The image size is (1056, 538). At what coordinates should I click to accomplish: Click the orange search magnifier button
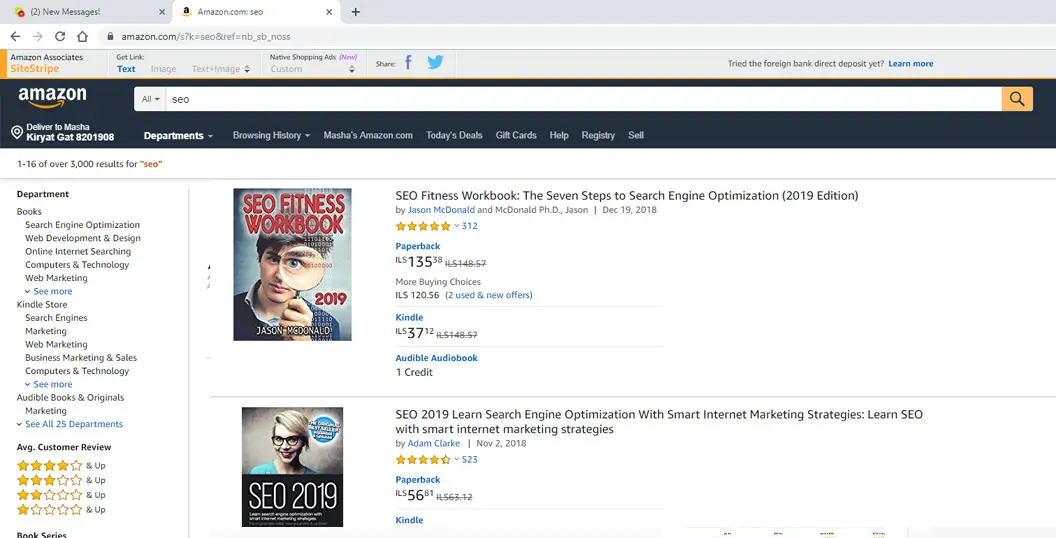pyautogui.click(x=1017, y=99)
